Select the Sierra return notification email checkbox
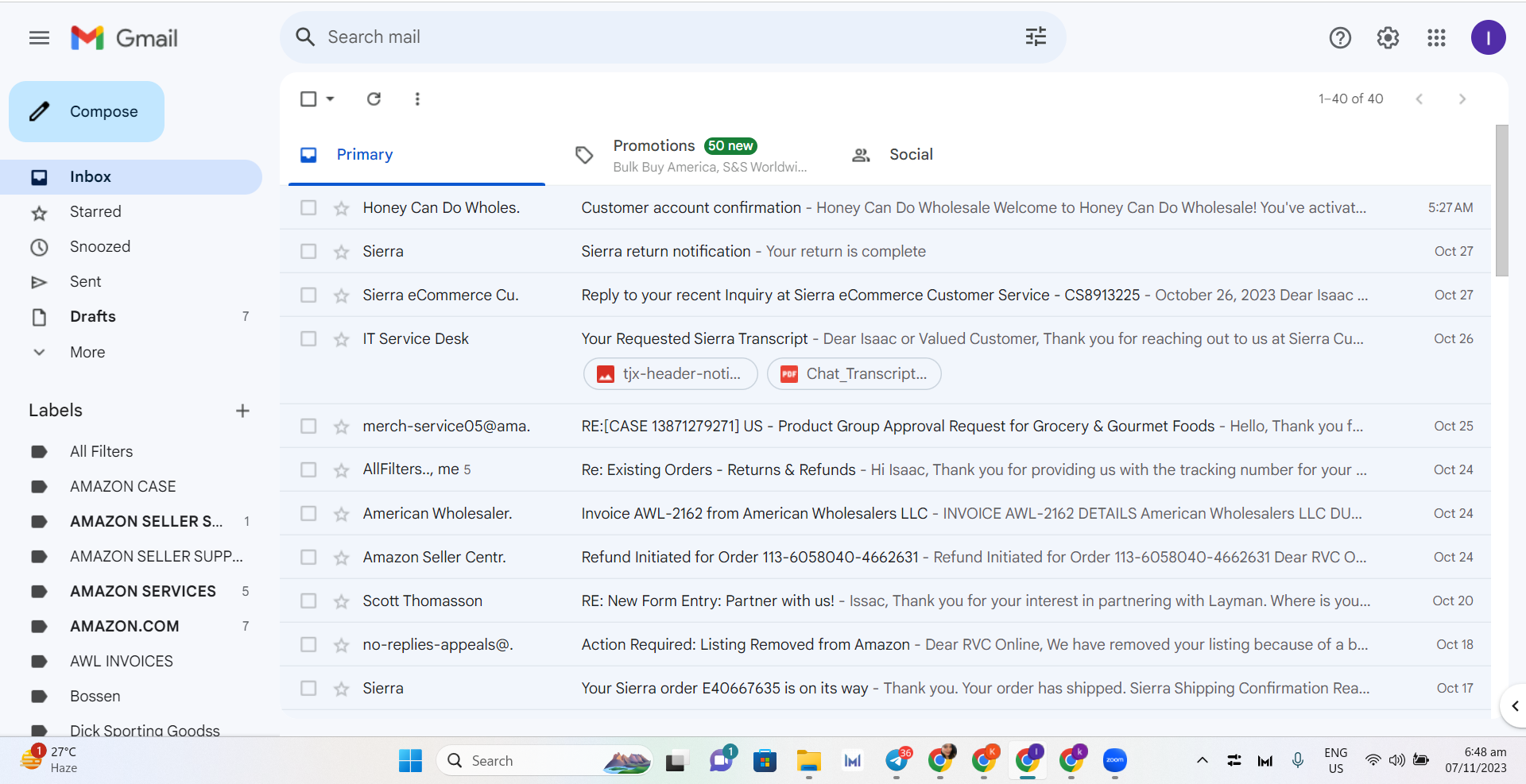 (x=308, y=251)
